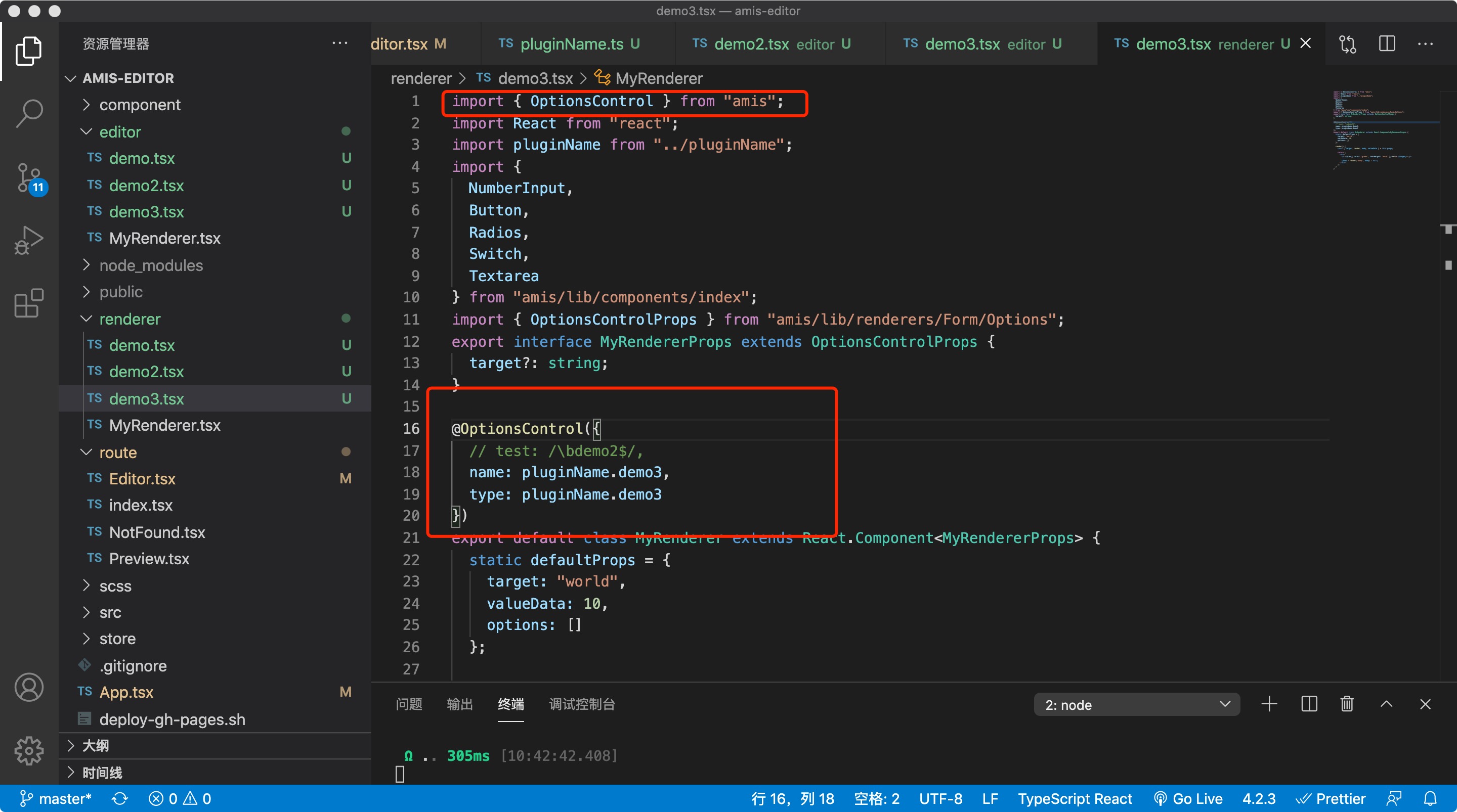This screenshot has width=1457, height=812.
Task: Open Source Control with 11 changes
Action: point(29,177)
